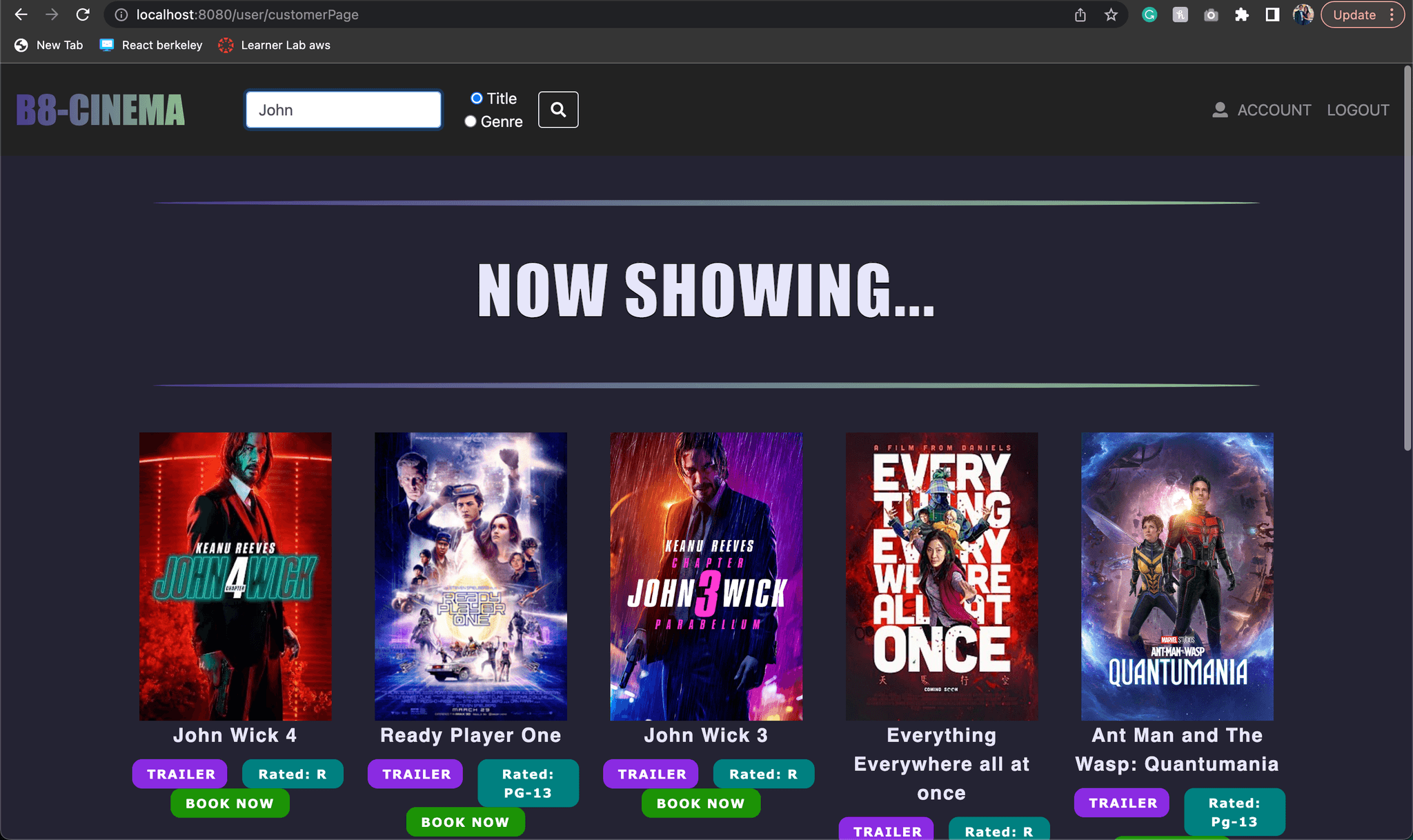Image resolution: width=1413 pixels, height=840 pixels.
Task: Click the John Wick 4 poster
Action: click(235, 577)
